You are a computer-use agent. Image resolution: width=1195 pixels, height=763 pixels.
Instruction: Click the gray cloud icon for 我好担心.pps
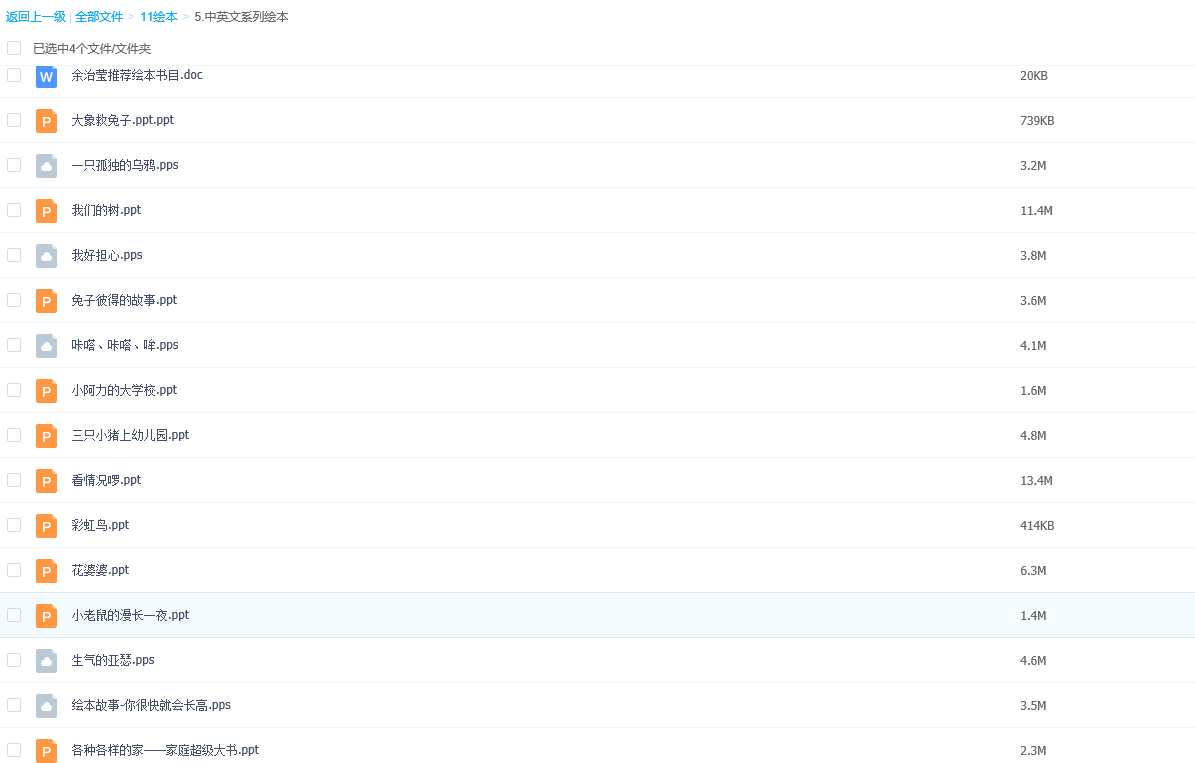(x=46, y=256)
